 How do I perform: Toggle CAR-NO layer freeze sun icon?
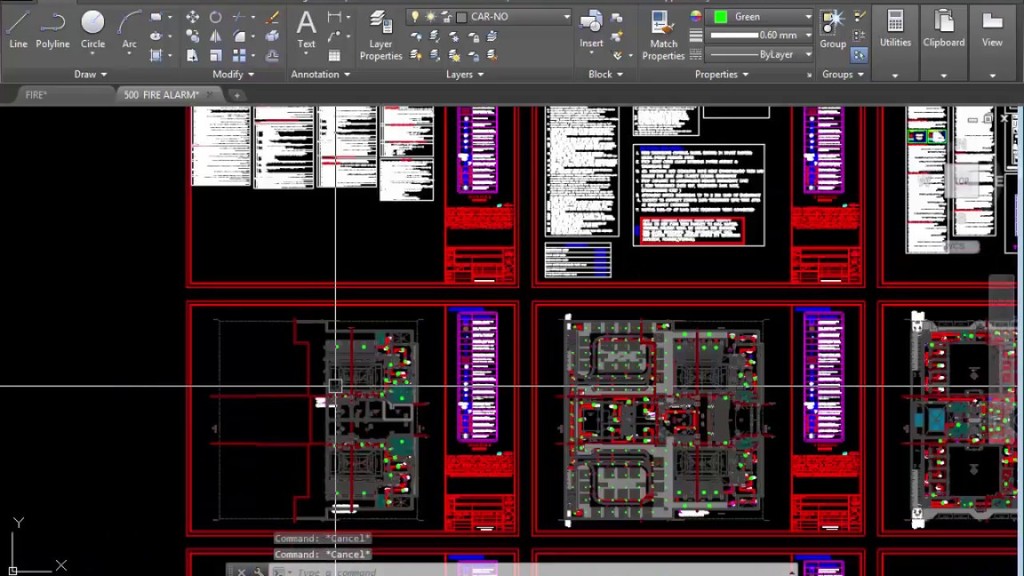click(430, 16)
